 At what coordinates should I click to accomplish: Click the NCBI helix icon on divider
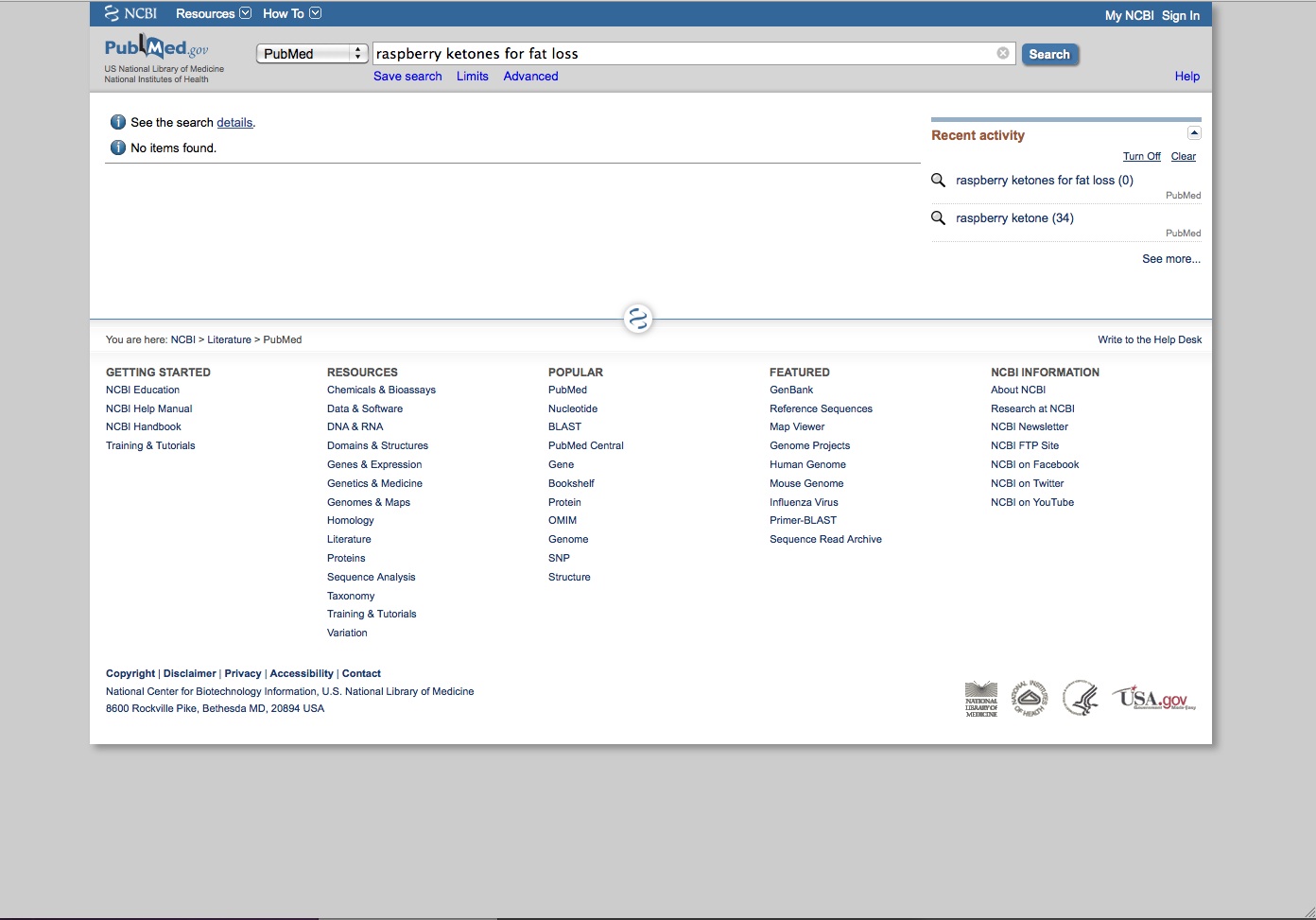[638, 319]
